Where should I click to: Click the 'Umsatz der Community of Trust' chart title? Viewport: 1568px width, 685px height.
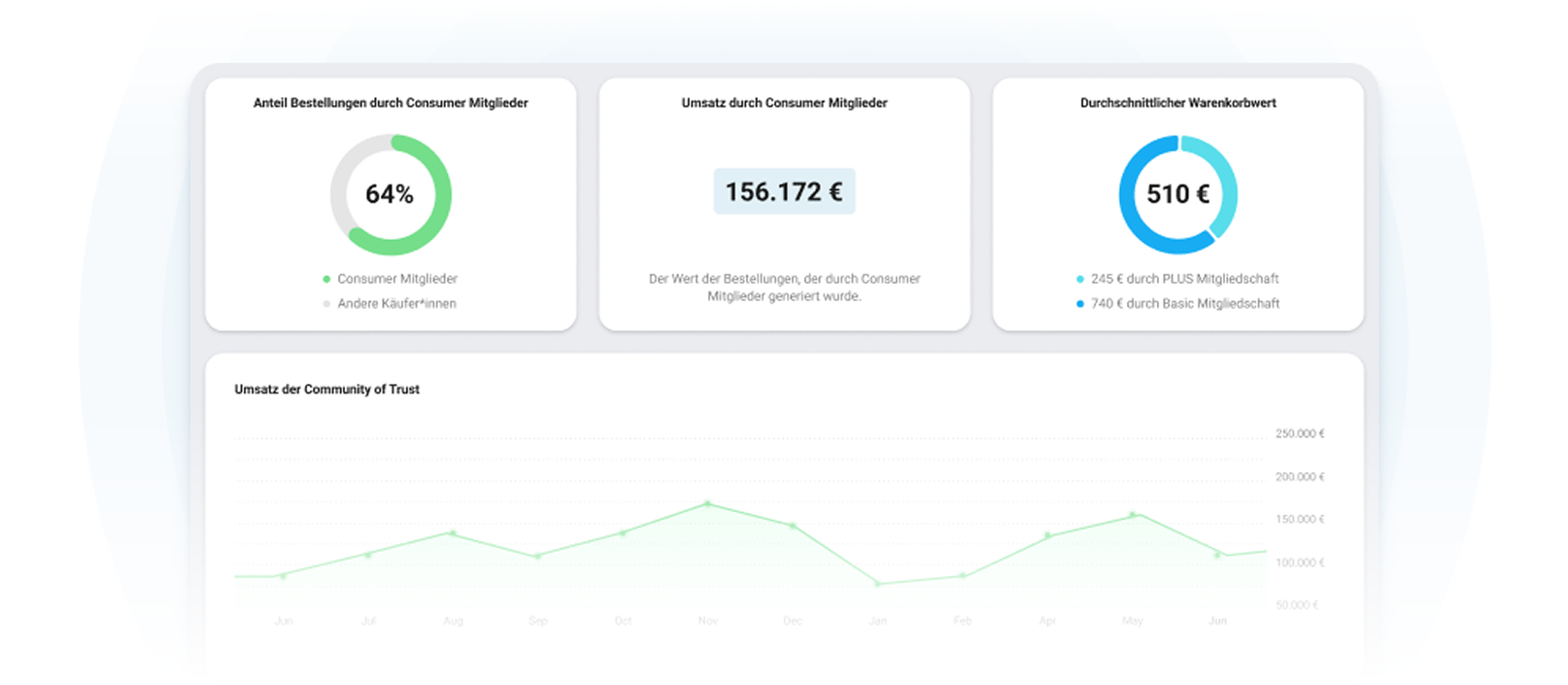(x=326, y=390)
